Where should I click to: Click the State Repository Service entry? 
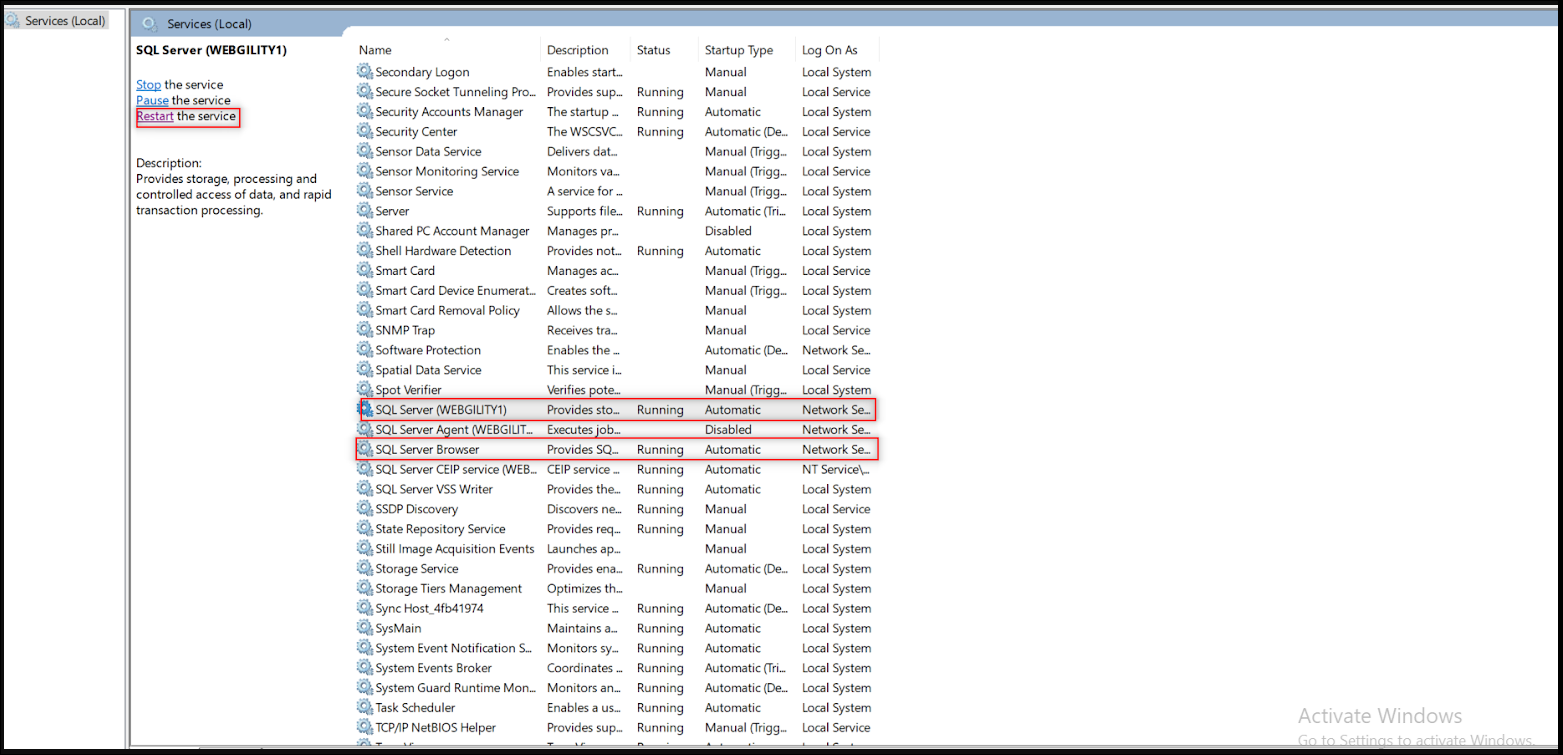440,529
